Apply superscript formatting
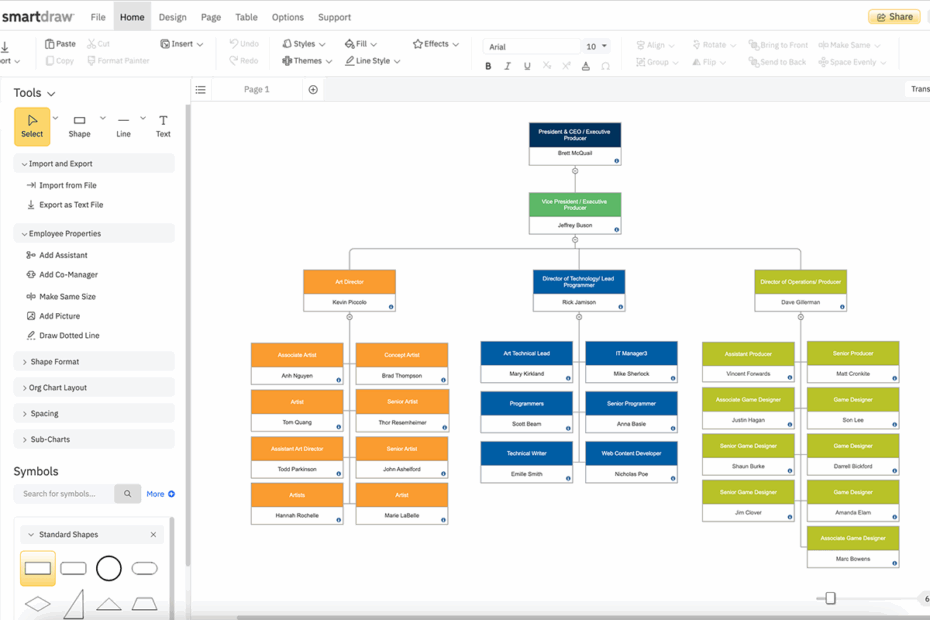Viewport: 930px width, 620px height. (x=566, y=66)
